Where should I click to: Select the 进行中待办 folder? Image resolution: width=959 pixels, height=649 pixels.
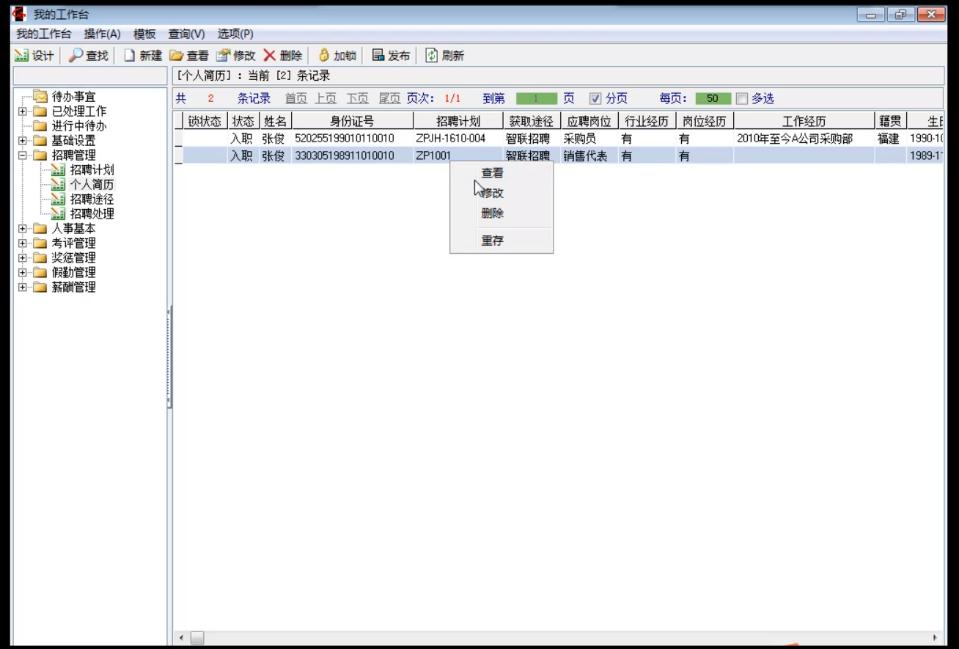pyautogui.click(x=79, y=126)
